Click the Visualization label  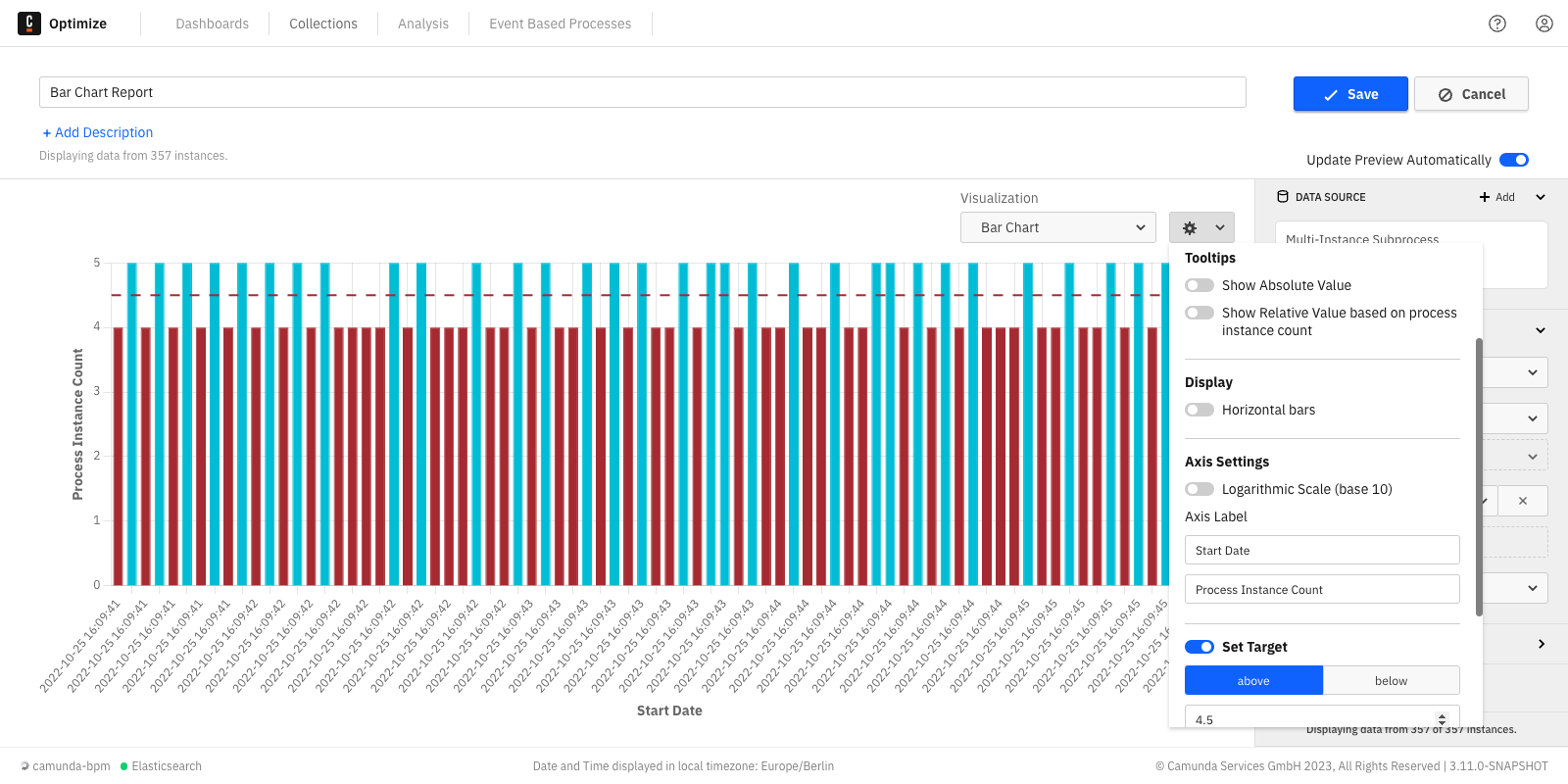coord(999,198)
